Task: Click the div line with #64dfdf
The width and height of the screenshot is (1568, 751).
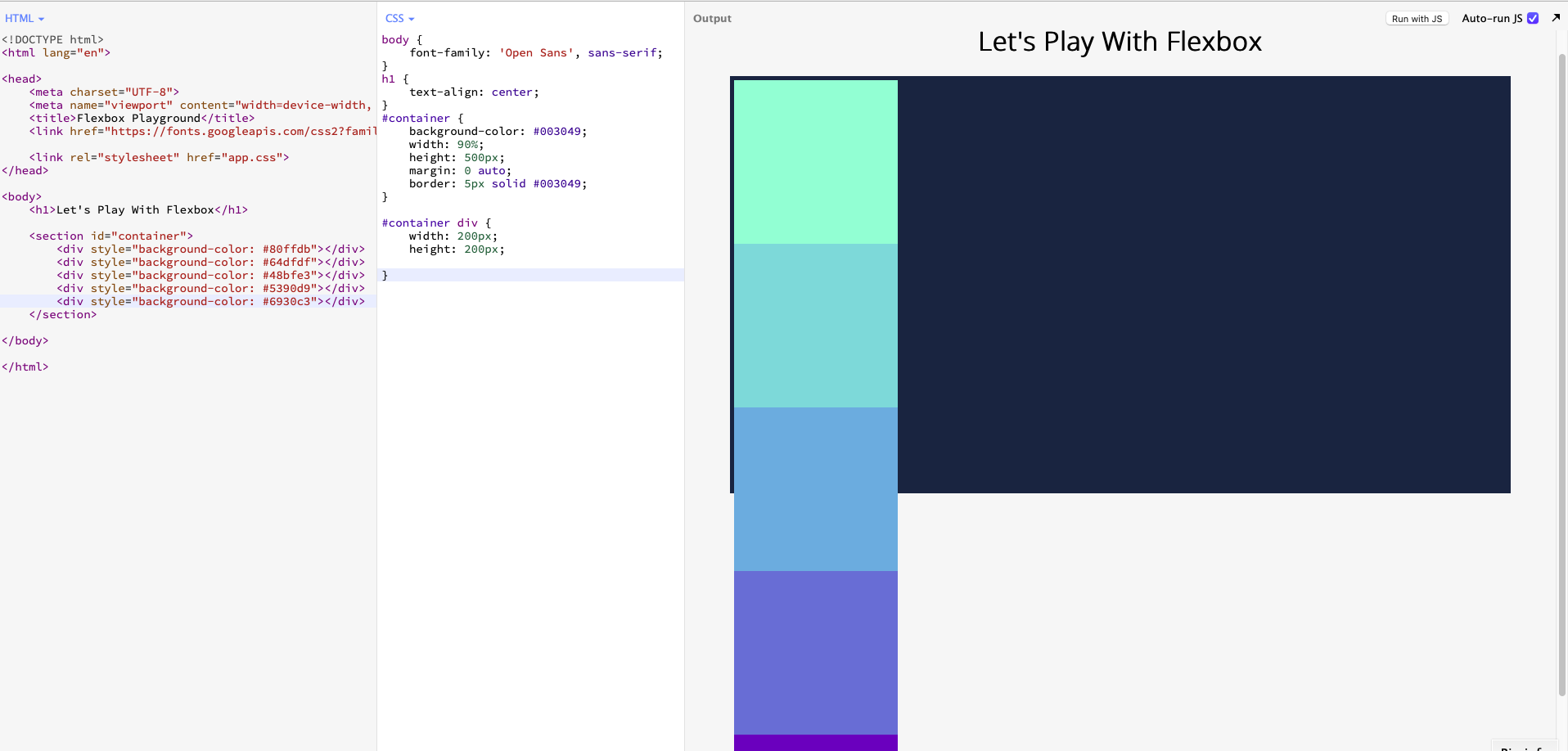Action: (x=211, y=262)
